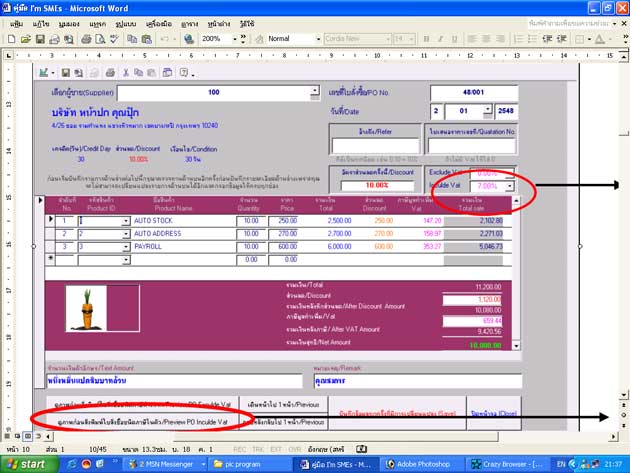This screenshot has width=630, height=473.
Task: Open Product ID dropdown in row 1
Action: click(x=126, y=220)
